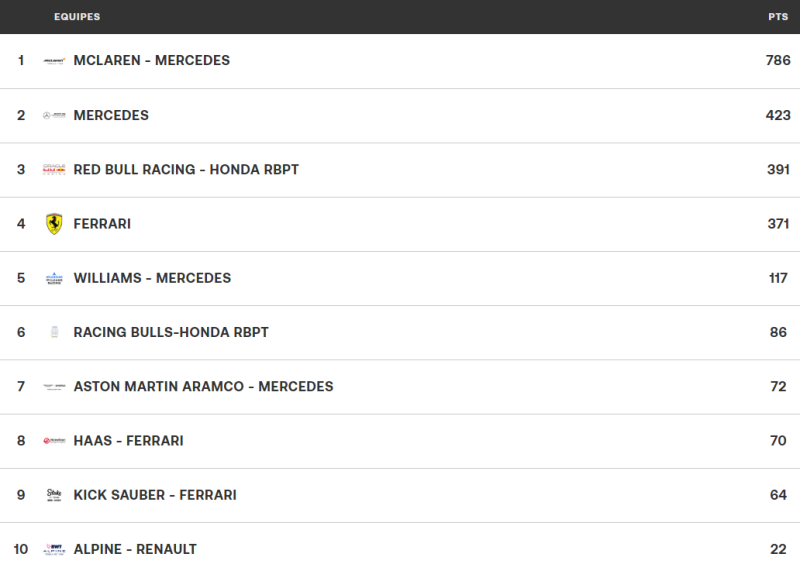Viewport: 800px width, 571px height.
Task: Open the Williams - Mercedes team link
Action: point(153,278)
